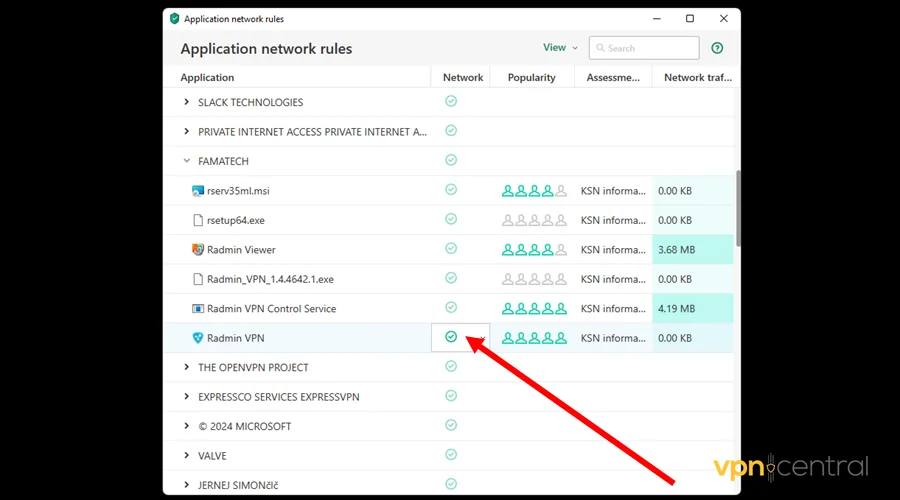Open network permission dropdown for Radmin VPN
900x500 pixels.
point(460,338)
